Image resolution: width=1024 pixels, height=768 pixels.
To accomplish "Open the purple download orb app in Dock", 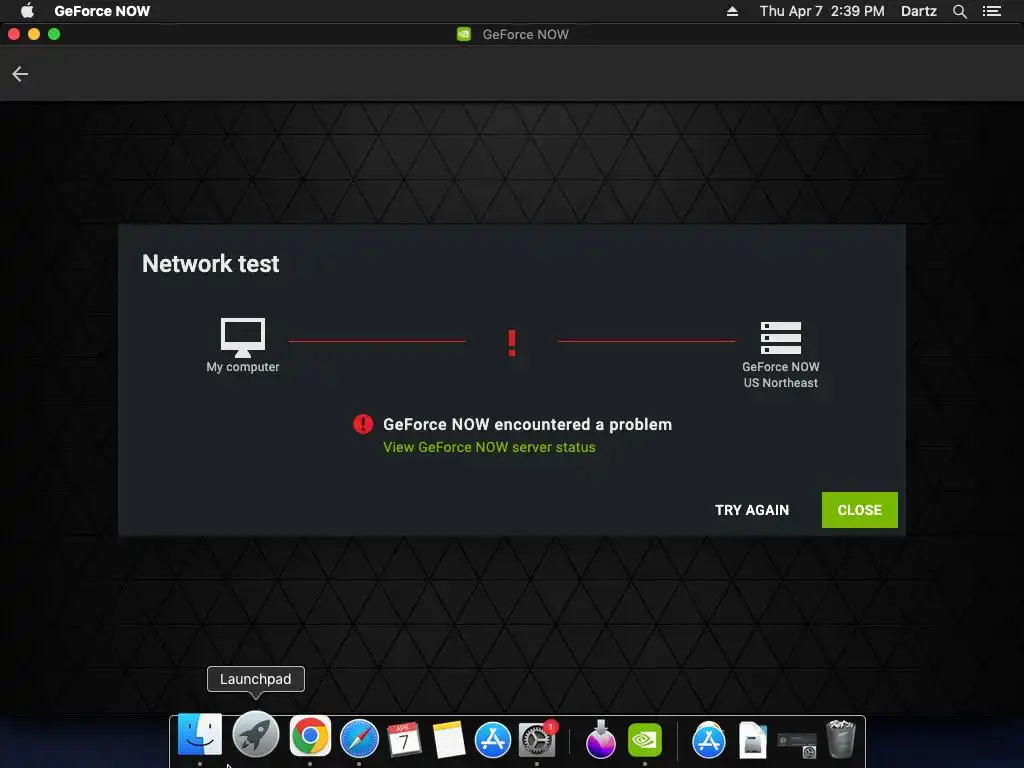I will 600,740.
